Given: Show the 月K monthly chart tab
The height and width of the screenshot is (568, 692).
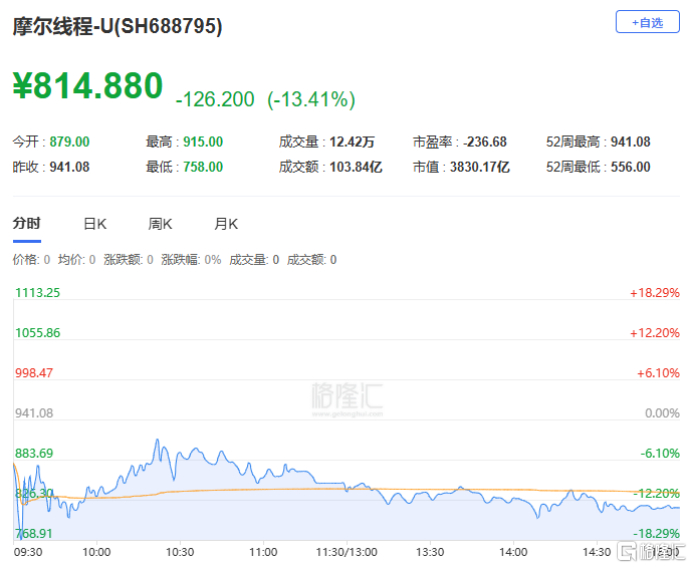Looking at the screenshot, I should point(226,224).
